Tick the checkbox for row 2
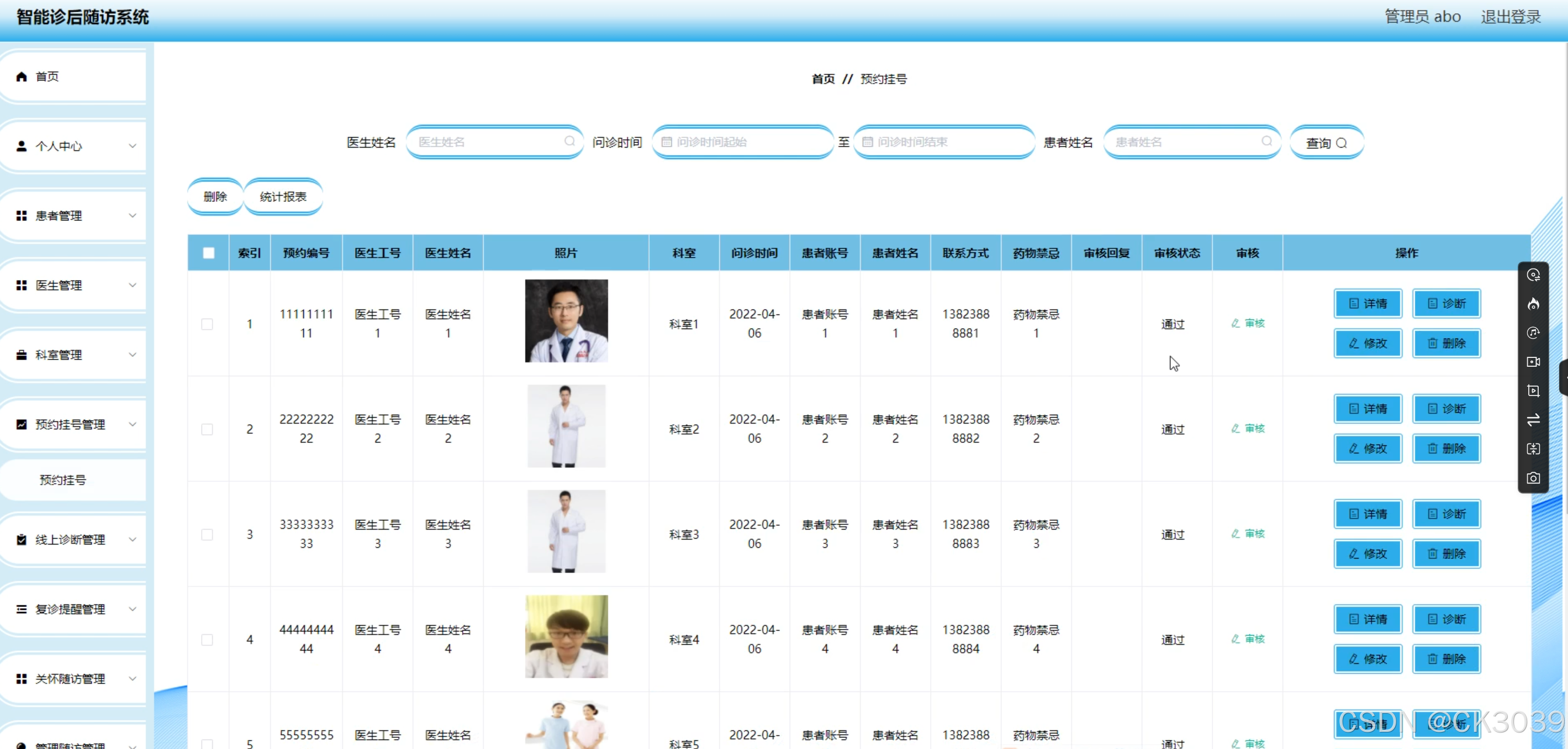This screenshot has width=1568, height=749. 207,429
